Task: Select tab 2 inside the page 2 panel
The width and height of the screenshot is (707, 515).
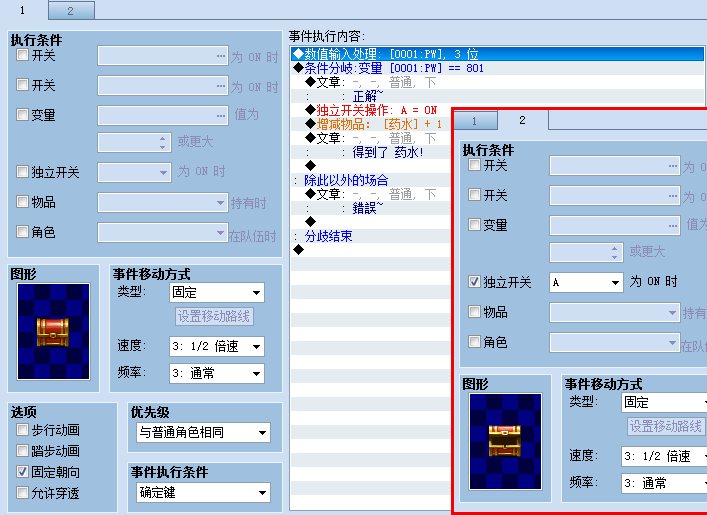Action: point(523,120)
